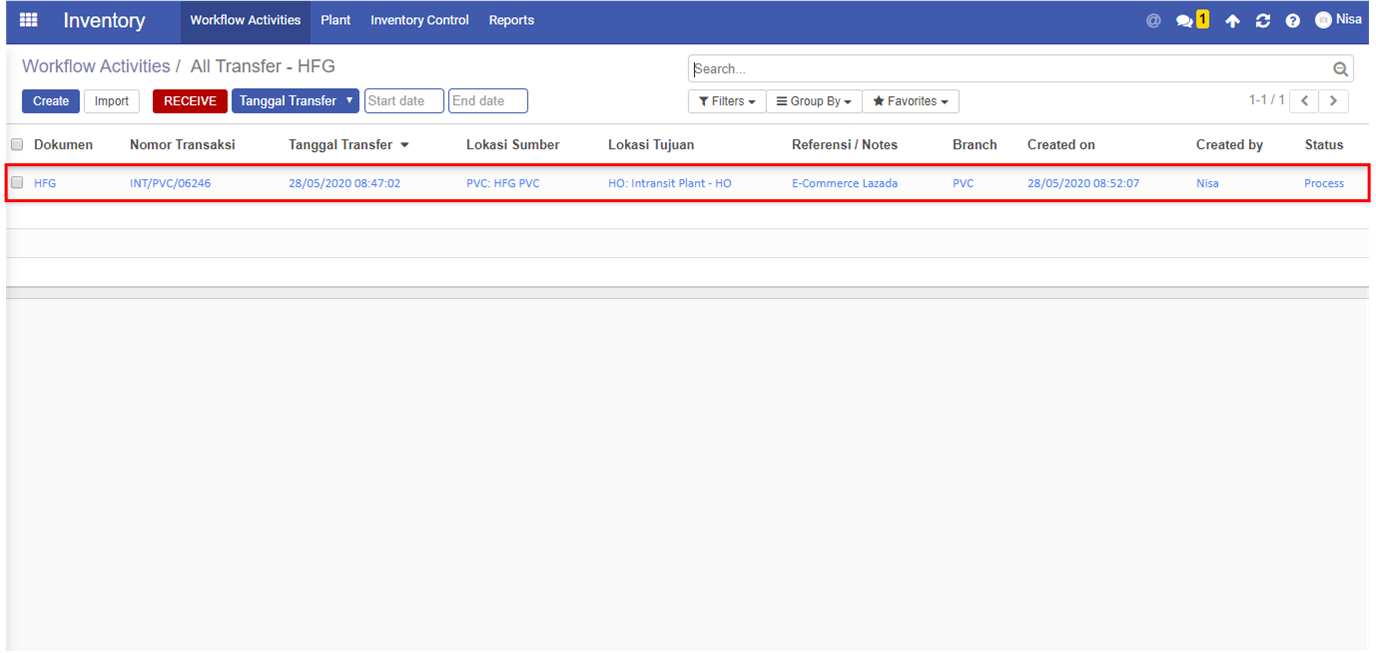
Task: Open the Favorites dropdown
Action: coord(911,101)
